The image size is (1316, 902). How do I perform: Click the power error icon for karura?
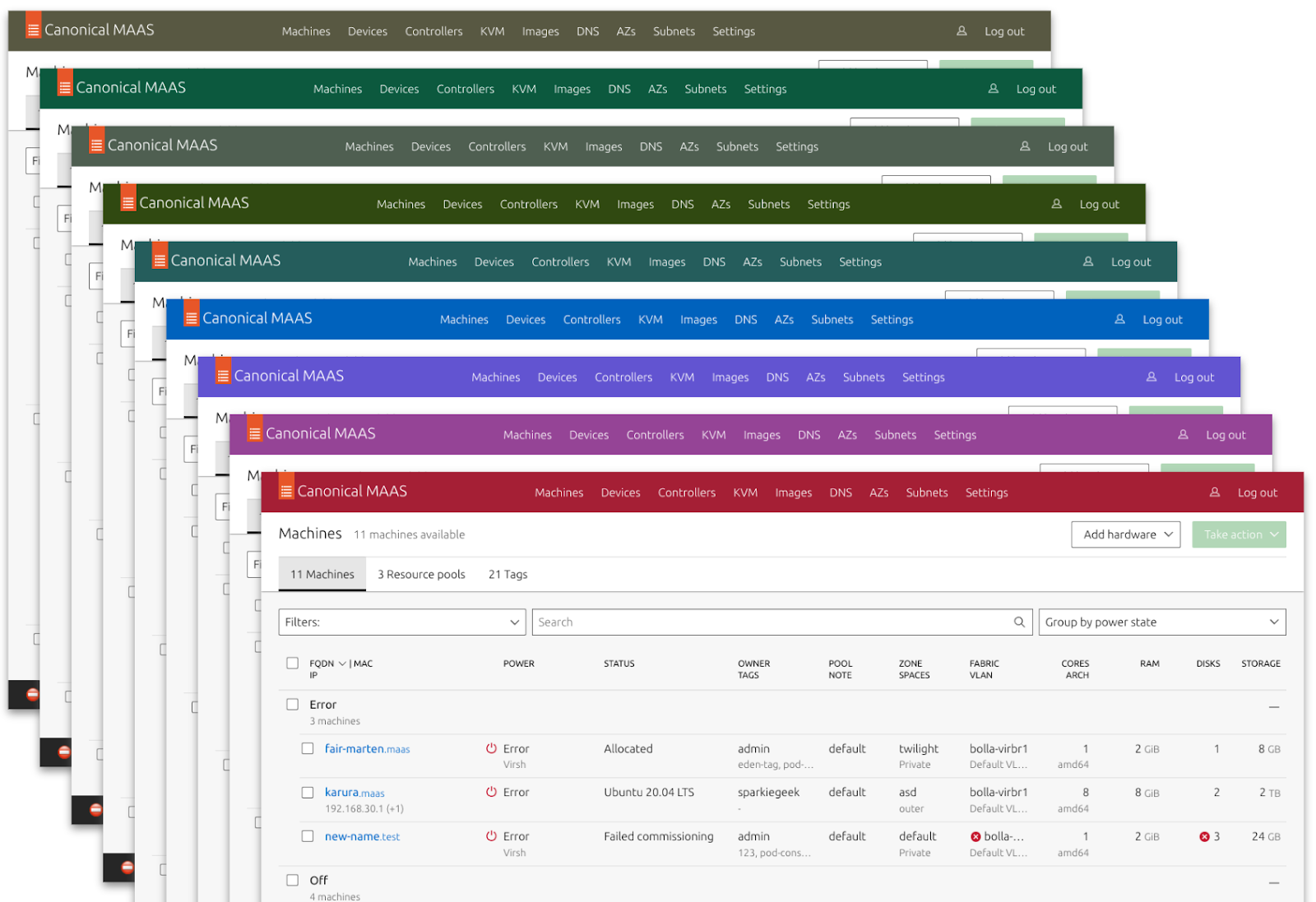(x=492, y=792)
